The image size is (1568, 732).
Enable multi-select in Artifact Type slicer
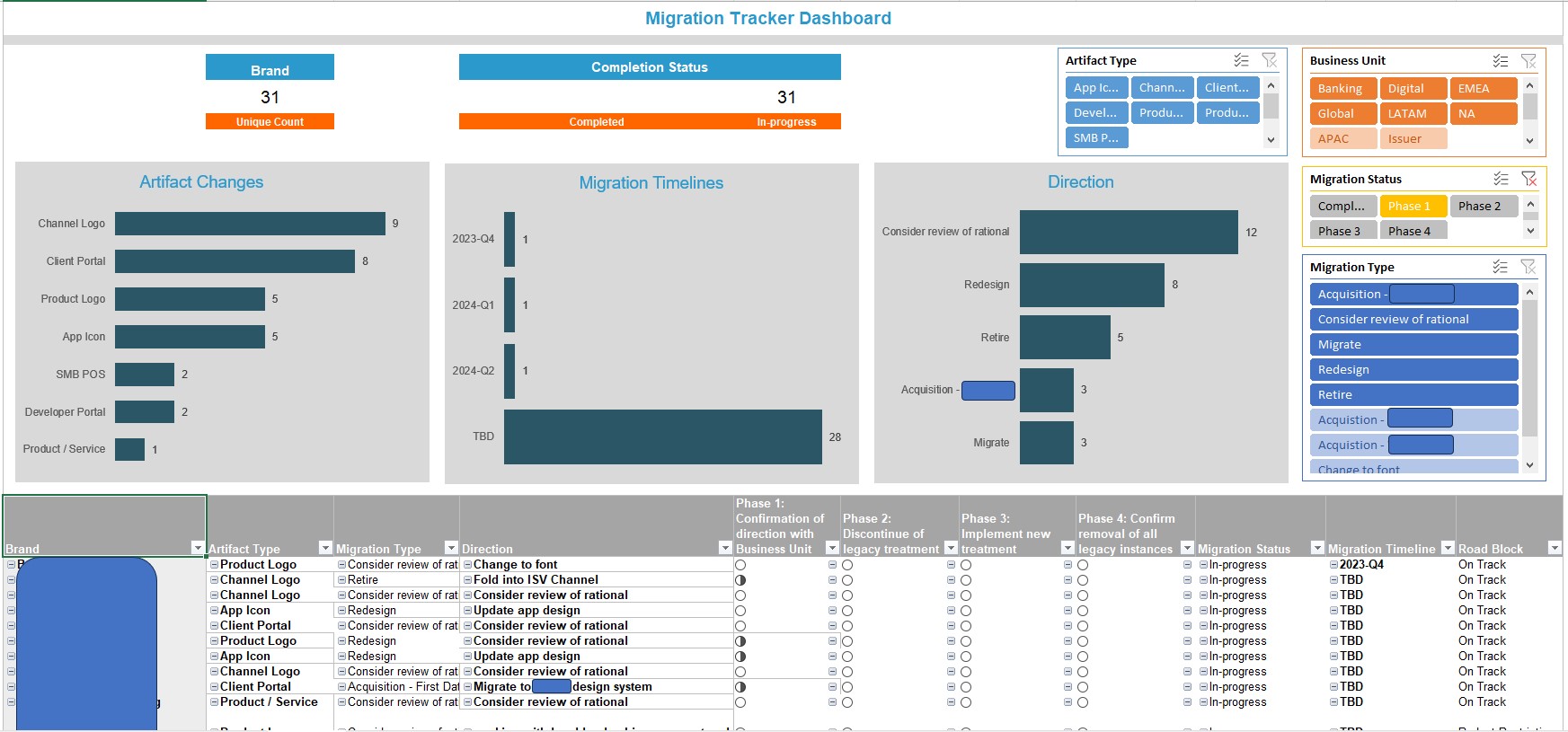click(x=1241, y=60)
